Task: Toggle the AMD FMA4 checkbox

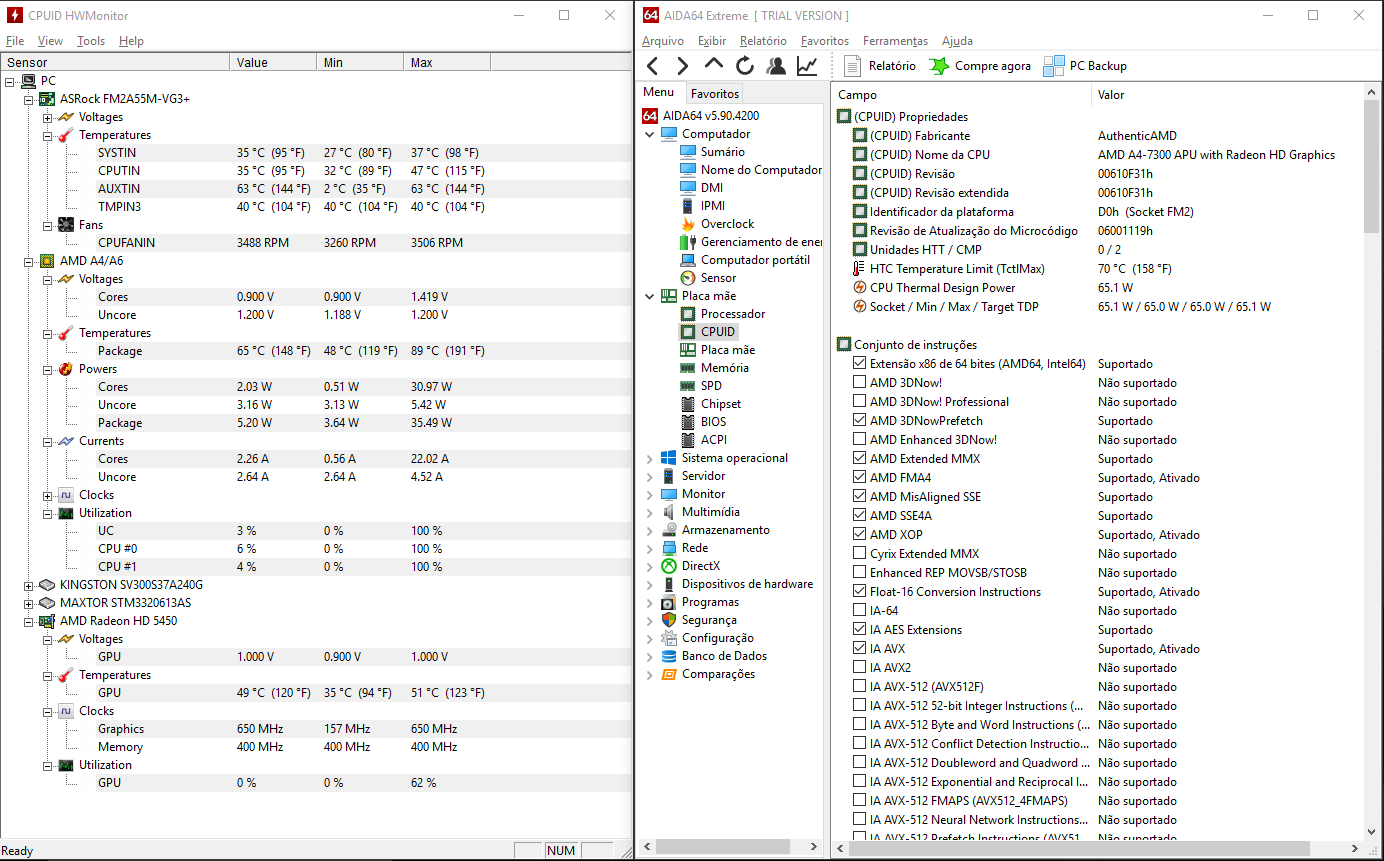Action: click(860, 477)
